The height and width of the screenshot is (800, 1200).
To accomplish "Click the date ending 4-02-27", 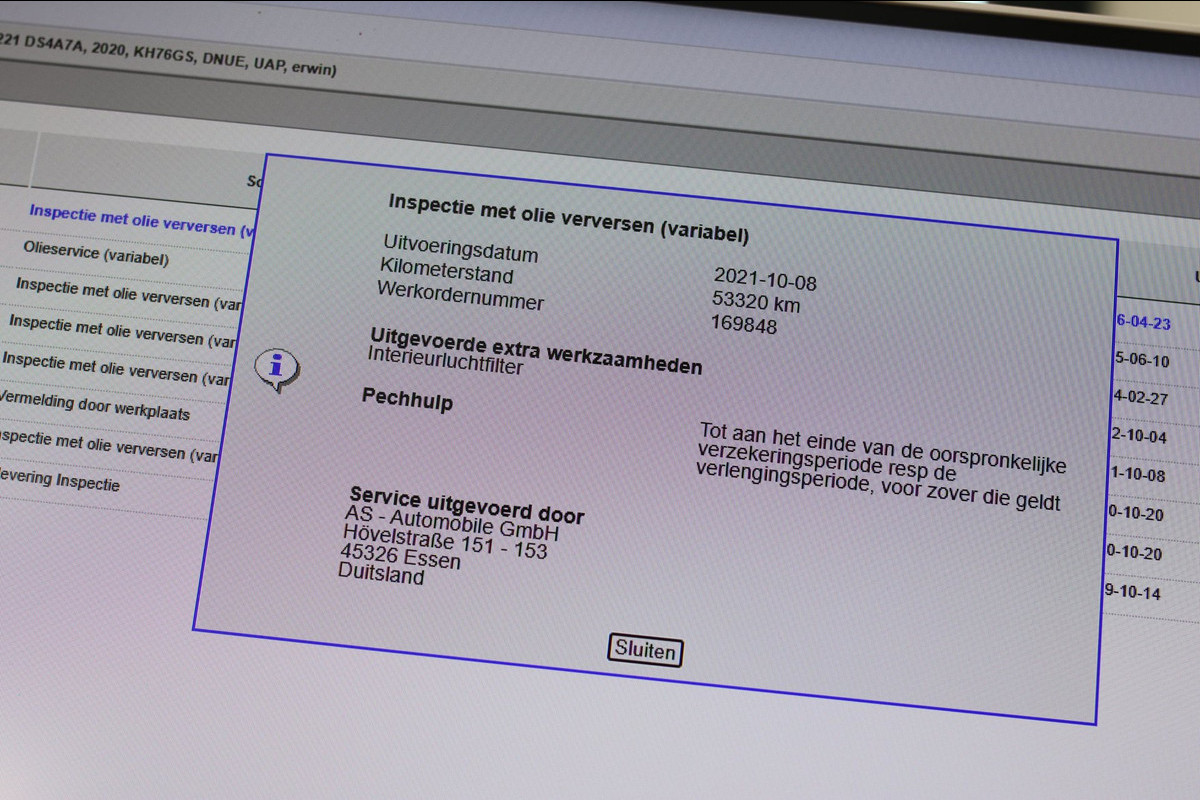I will coord(1140,397).
